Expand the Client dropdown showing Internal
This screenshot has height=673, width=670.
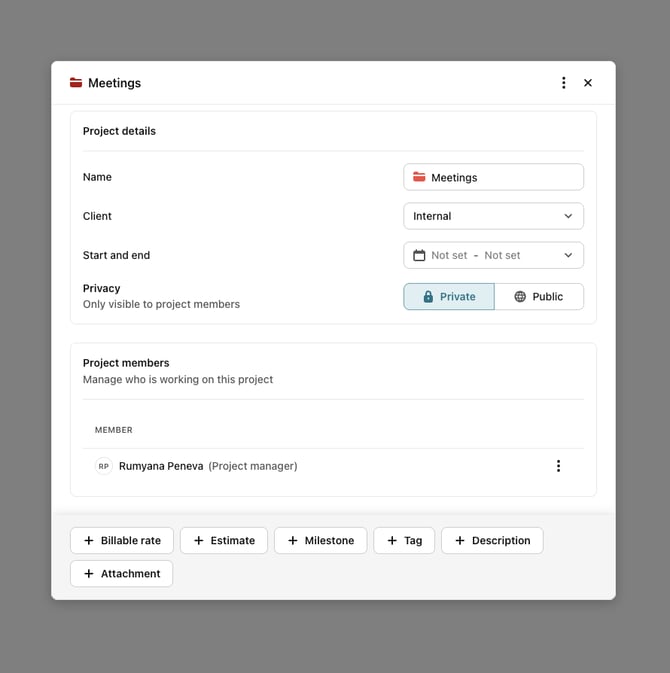[x=492, y=216]
